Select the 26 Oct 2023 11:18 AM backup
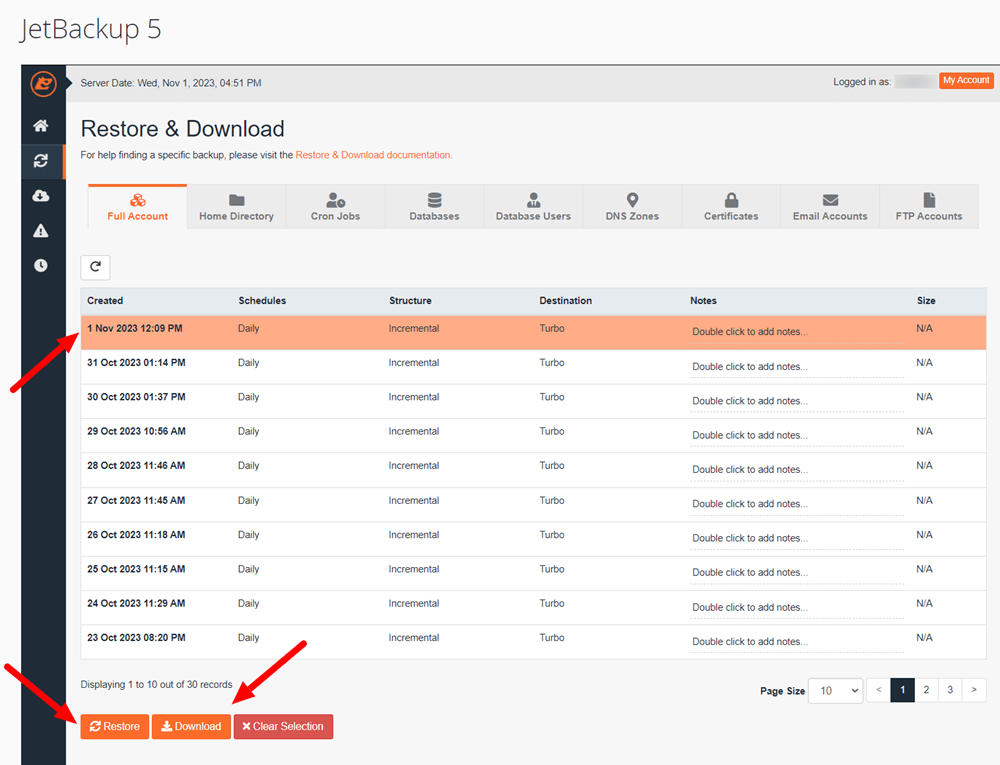 (533, 539)
